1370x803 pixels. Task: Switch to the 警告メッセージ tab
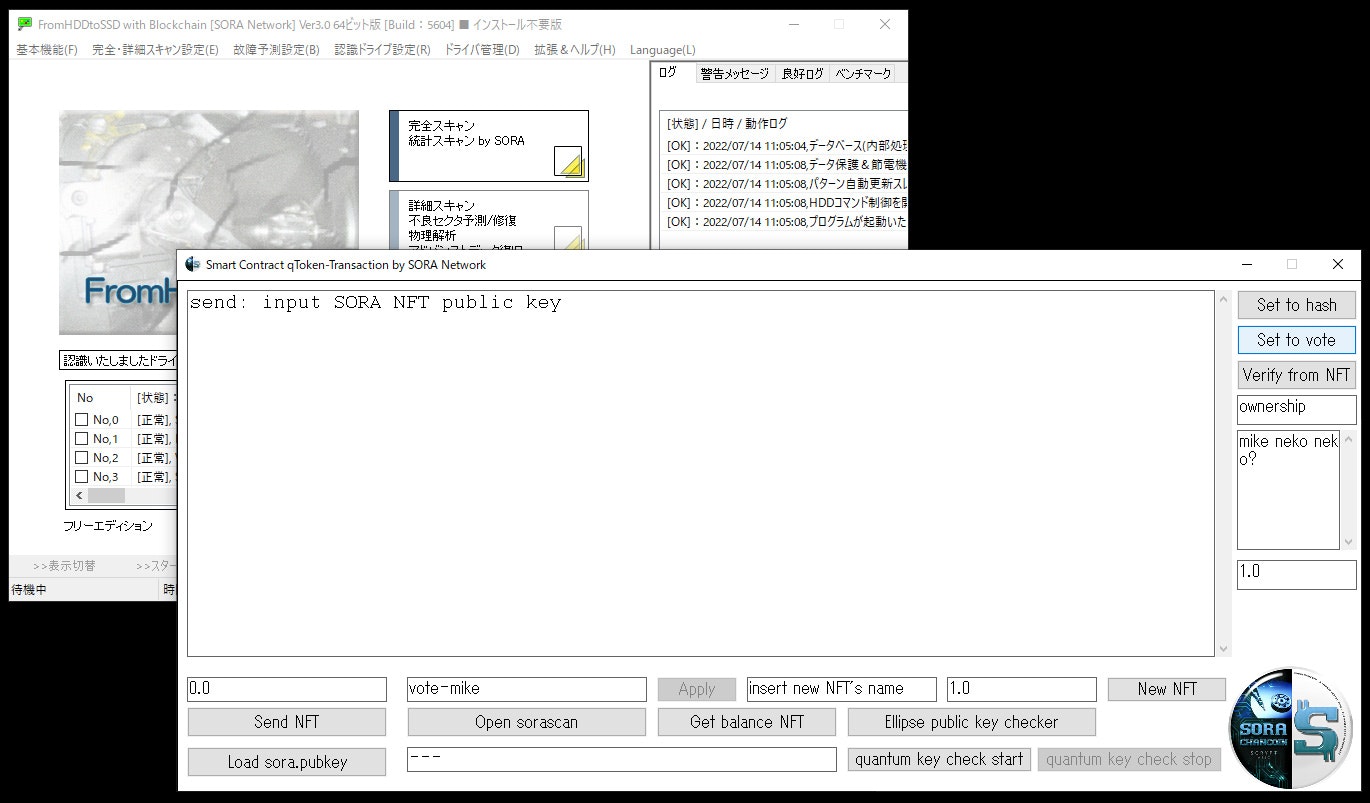(x=735, y=74)
